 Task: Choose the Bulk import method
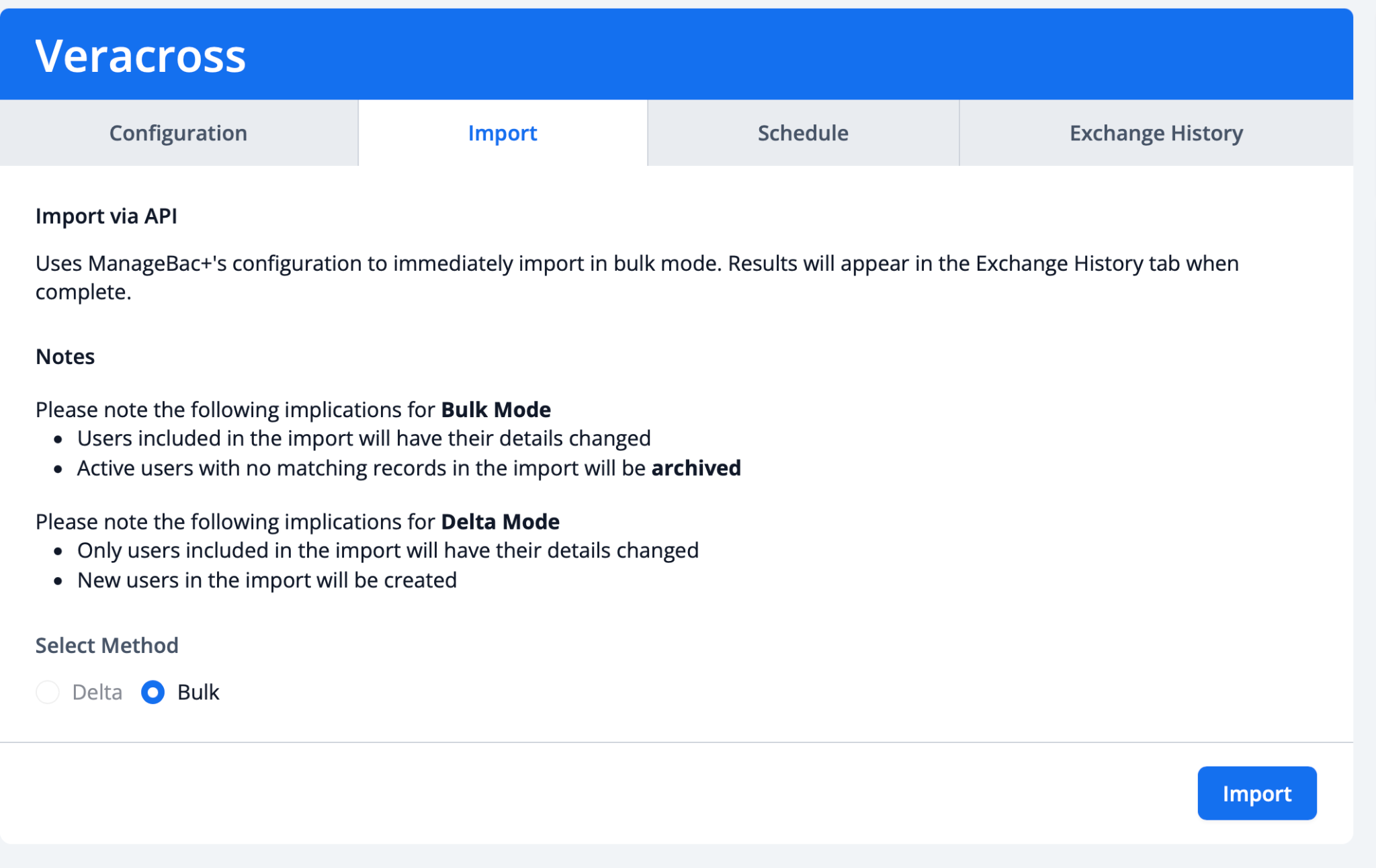[x=153, y=692]
